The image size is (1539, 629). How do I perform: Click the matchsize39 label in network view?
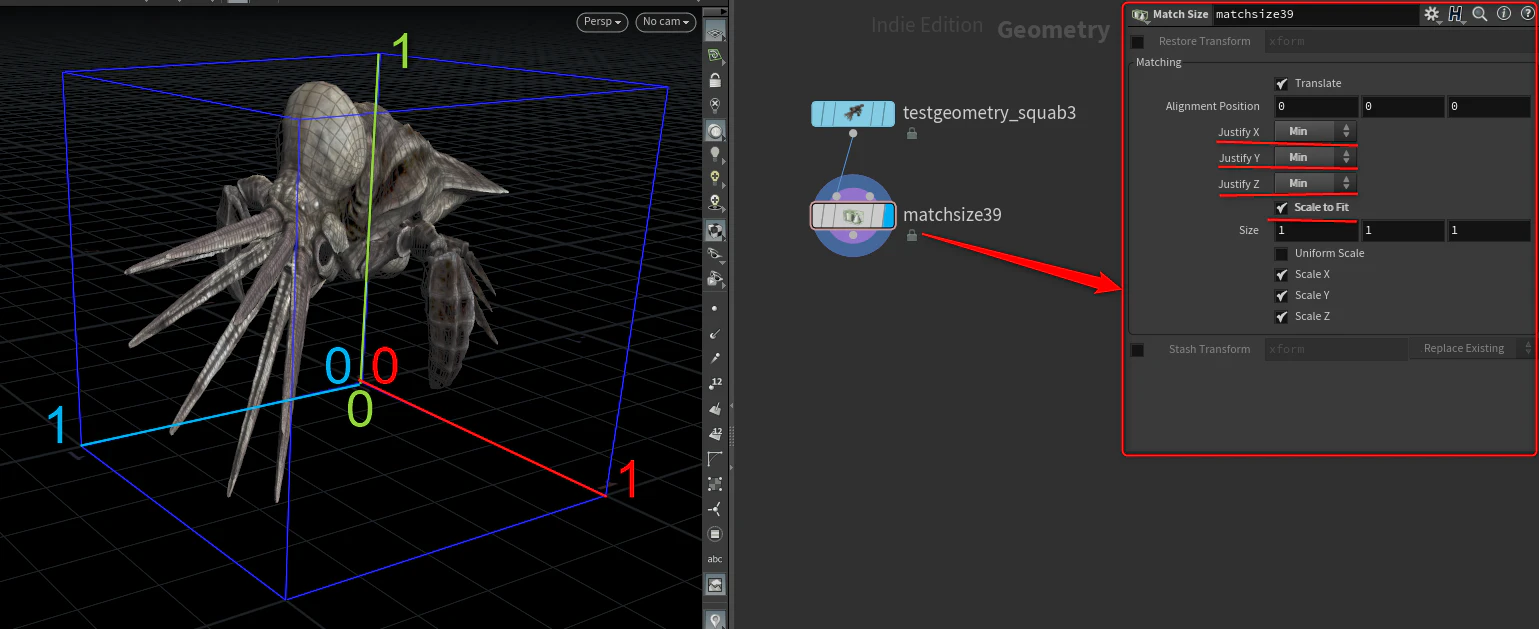[x=952, y=214]
